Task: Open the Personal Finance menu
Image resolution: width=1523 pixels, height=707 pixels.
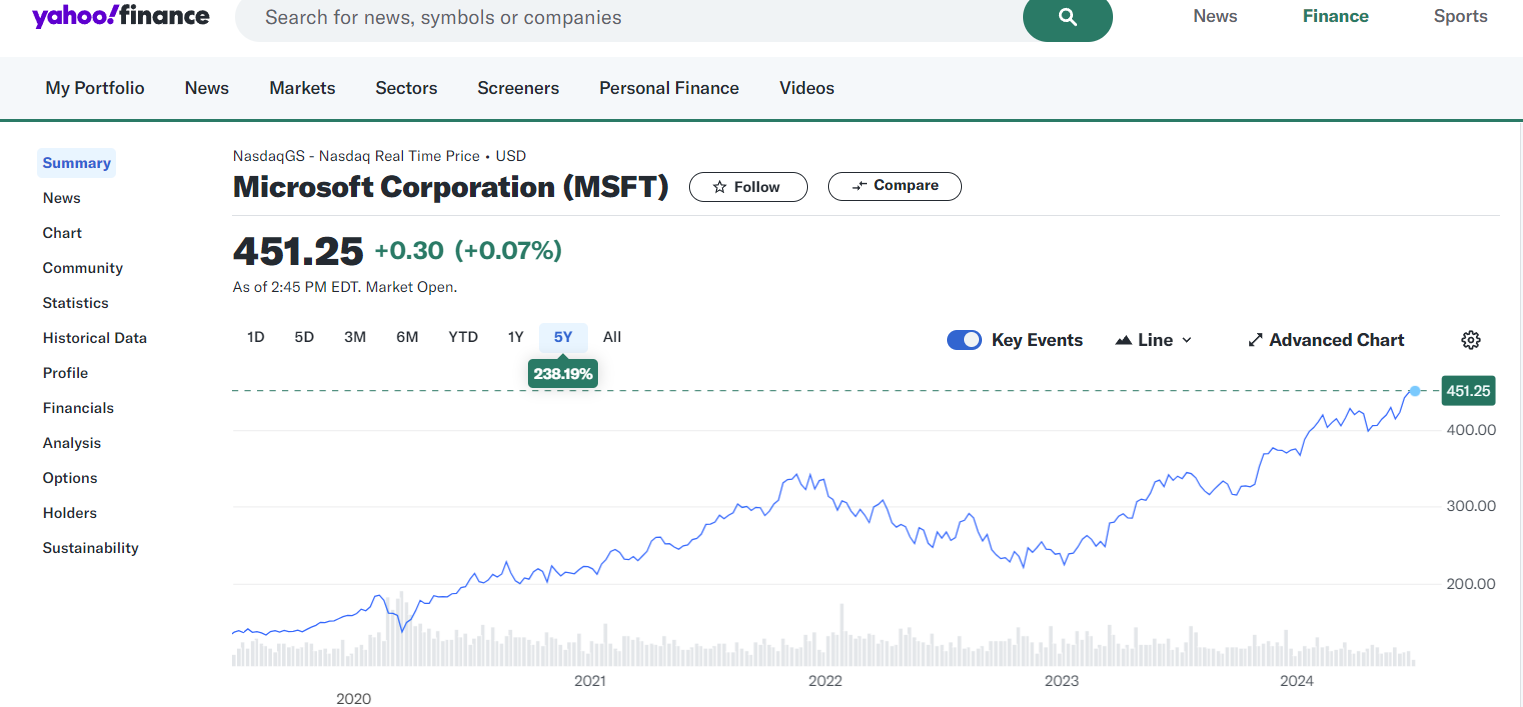Action: coord(669,88)
